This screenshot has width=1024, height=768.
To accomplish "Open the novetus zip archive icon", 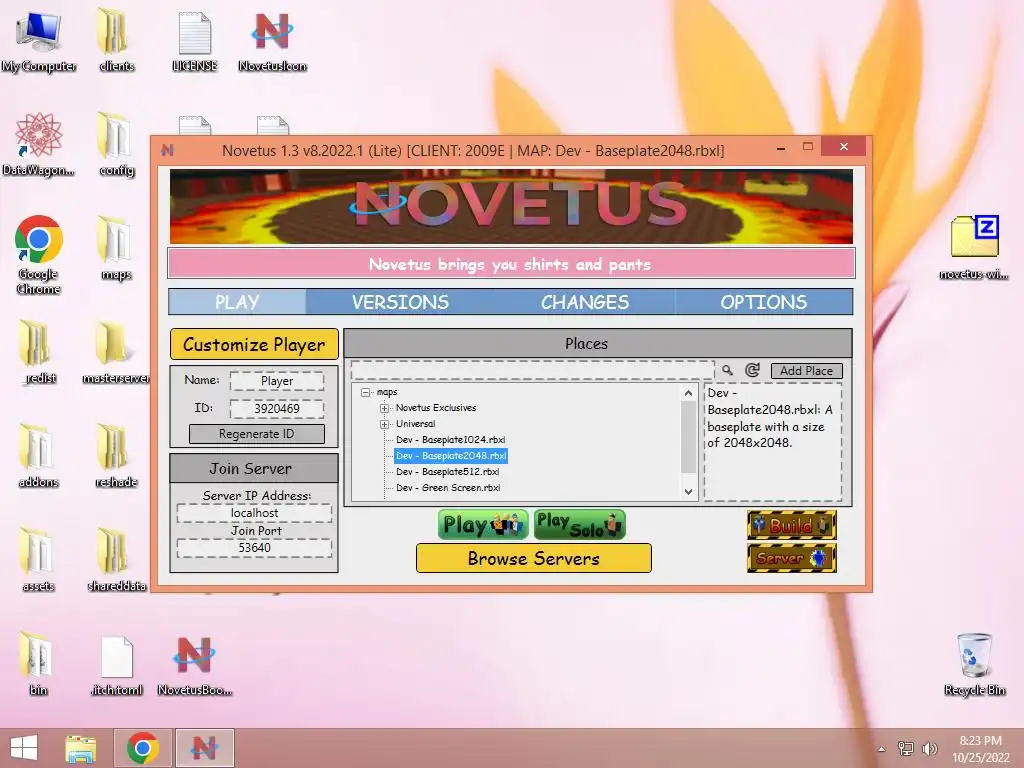I will [x=974, y=247].
